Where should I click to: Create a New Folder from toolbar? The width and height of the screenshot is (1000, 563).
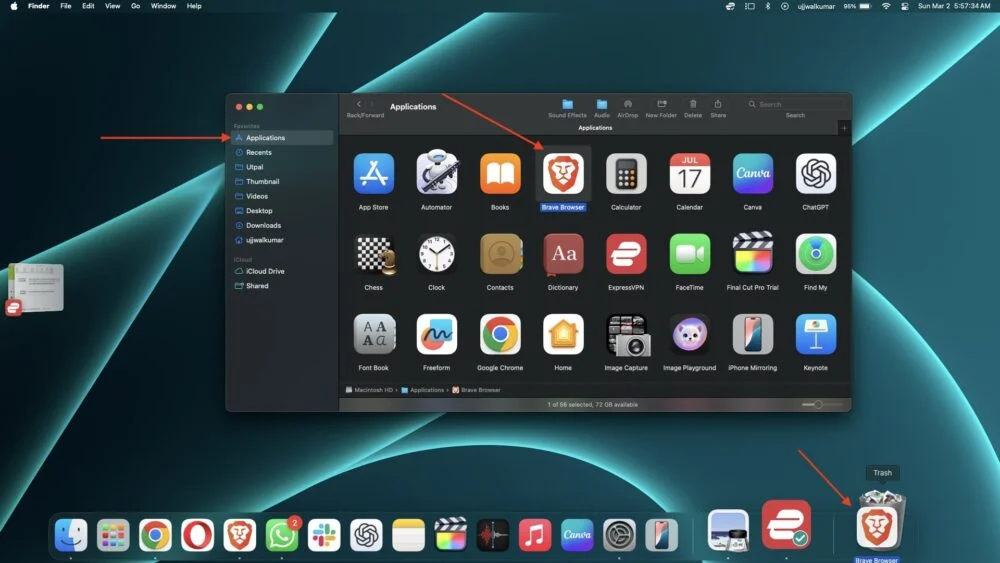tap(661, 104)
